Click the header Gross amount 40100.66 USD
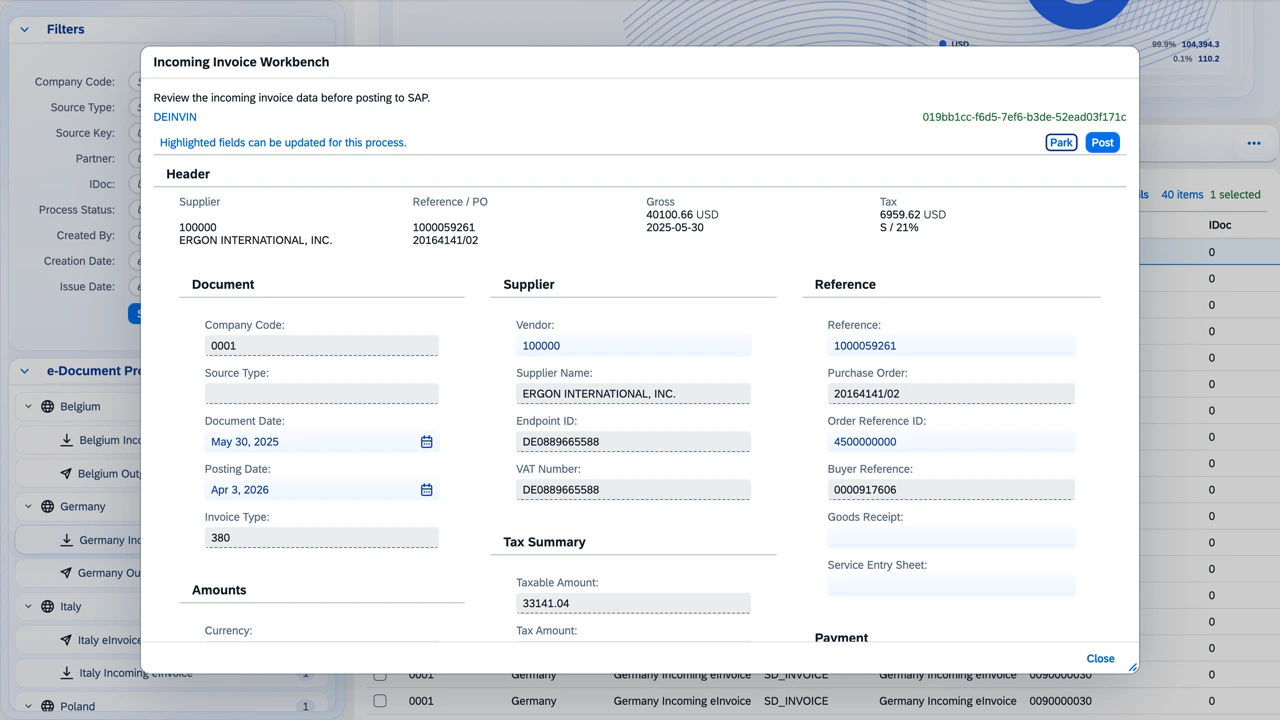The width and height of the screenshot is (1280, 720). pyautogui.click(x=682, y=215)
